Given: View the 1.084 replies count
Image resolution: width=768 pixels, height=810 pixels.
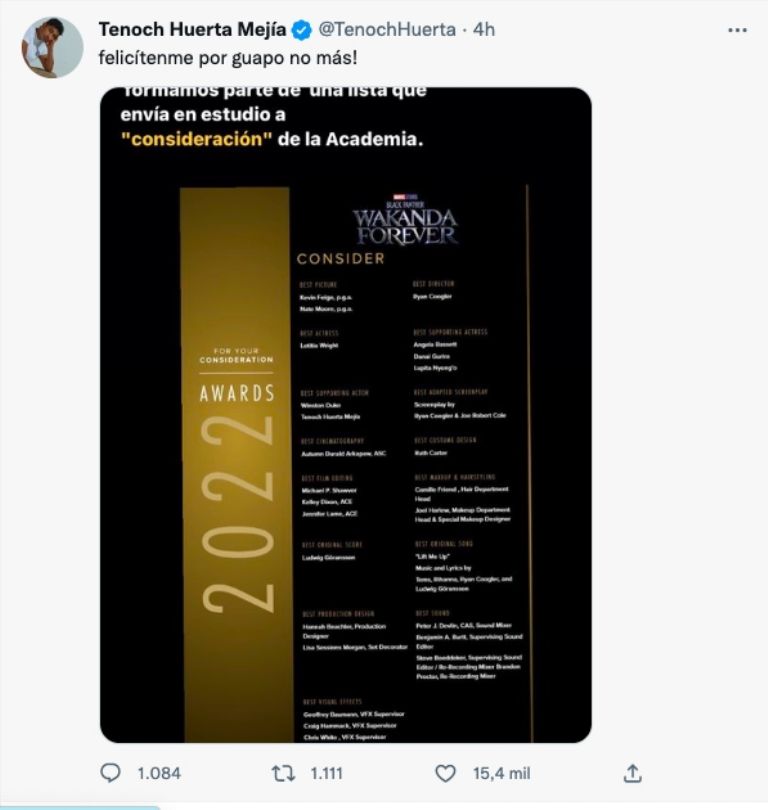Looking at the screenshot, I should click(157, 773).
